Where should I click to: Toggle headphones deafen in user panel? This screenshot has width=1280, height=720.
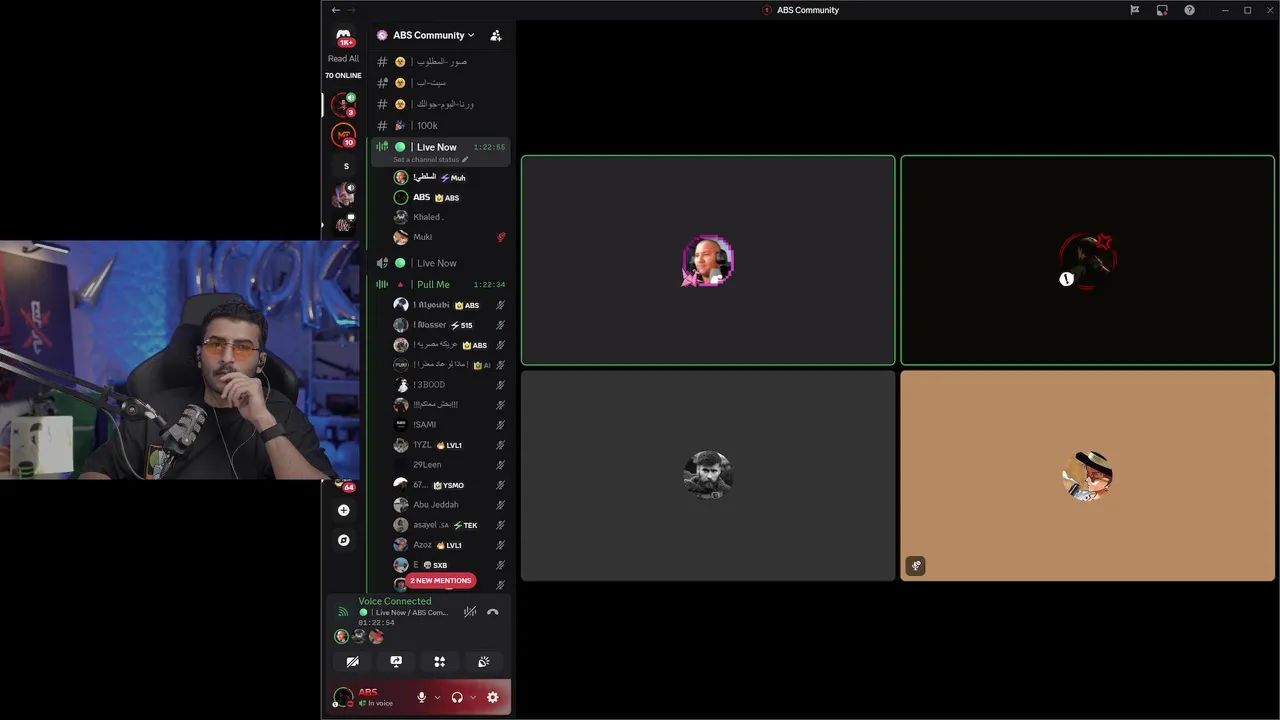tap(457, 697)
